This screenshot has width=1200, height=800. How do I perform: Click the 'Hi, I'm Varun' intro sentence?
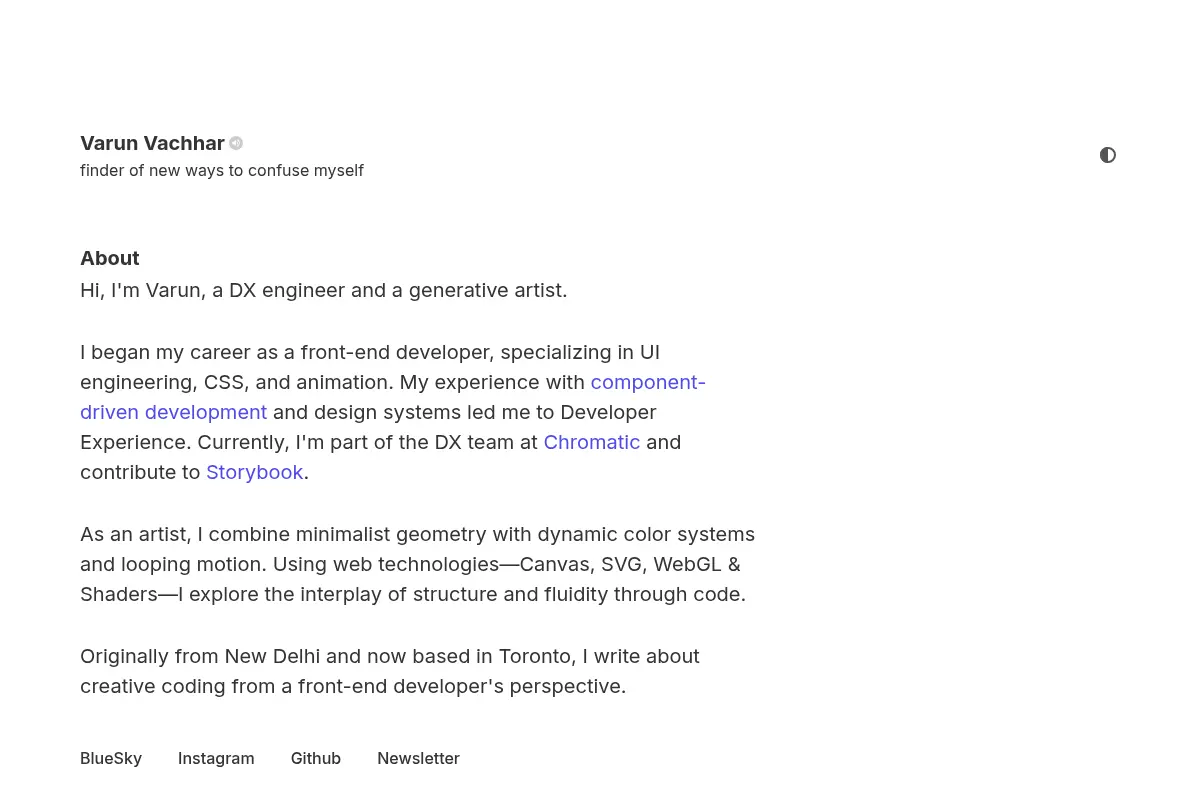click(324, 290)
